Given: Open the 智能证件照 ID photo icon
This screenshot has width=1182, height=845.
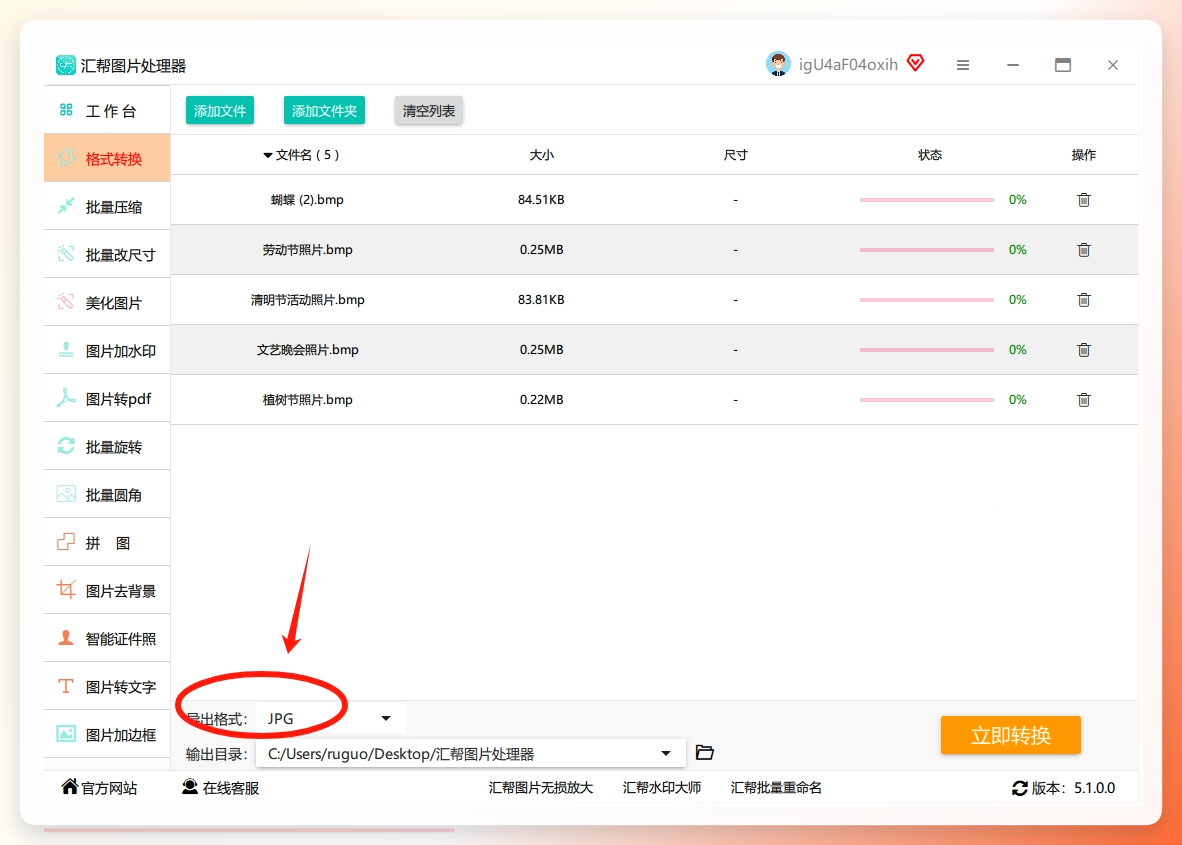Looking at the screenshot, I should point(66,638).
